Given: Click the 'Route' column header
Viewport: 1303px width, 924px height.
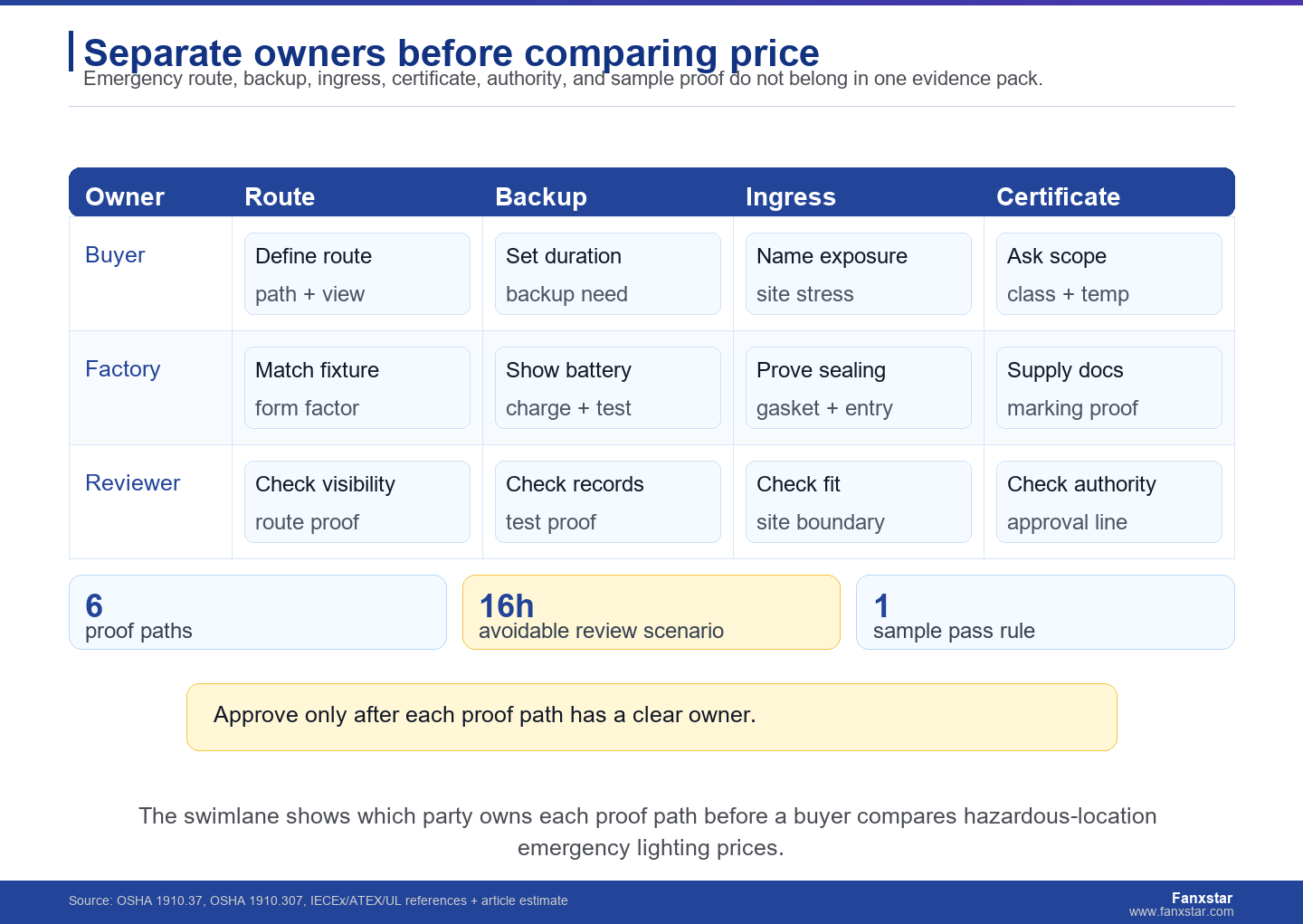Looking at the screenshot, I should [280, 197].
